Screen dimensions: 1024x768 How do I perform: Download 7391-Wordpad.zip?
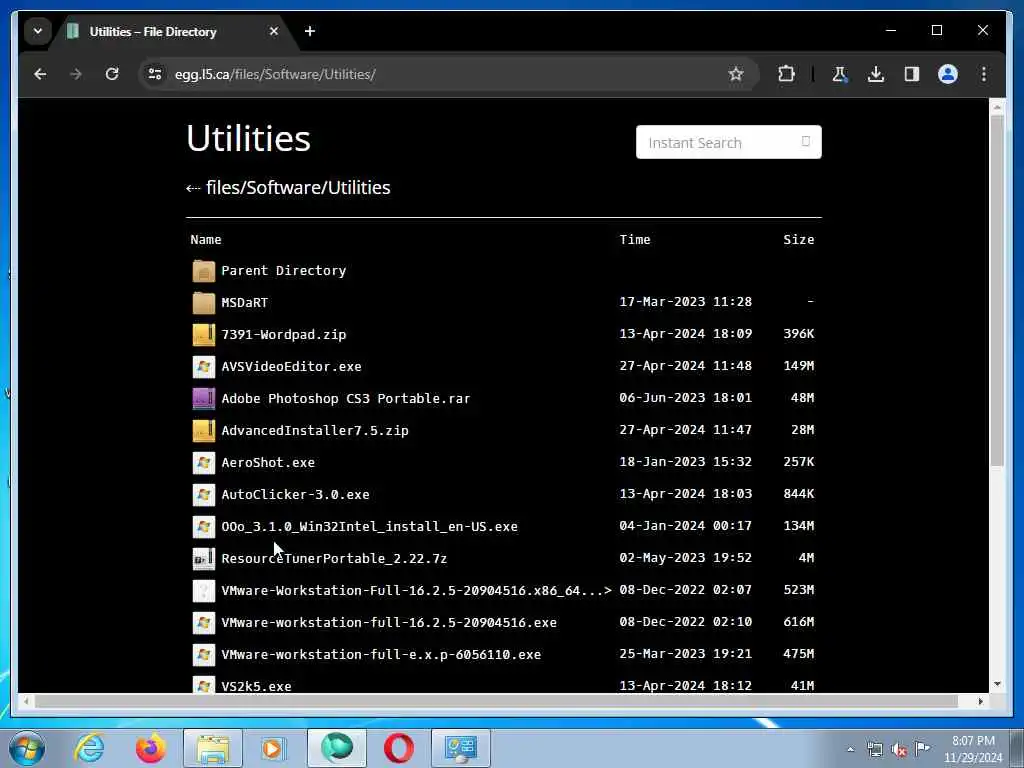pos(283,334)
